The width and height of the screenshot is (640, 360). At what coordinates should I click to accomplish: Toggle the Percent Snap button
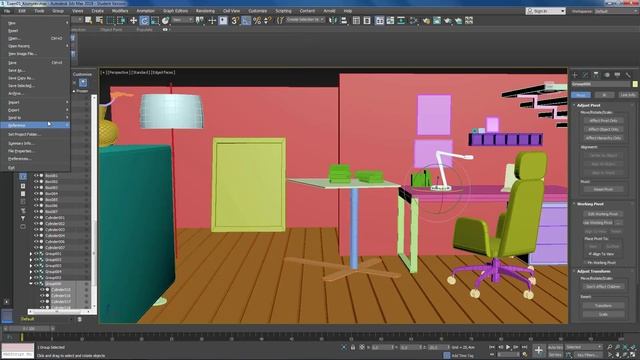pos(257,20)
